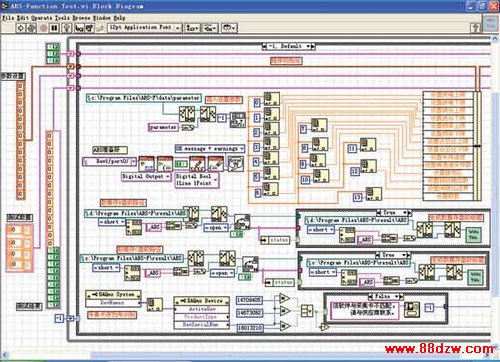Viewport: 500px width, 362px height.
Task: Open the Reorder objects toolbar tool
Action: point(229,28)
